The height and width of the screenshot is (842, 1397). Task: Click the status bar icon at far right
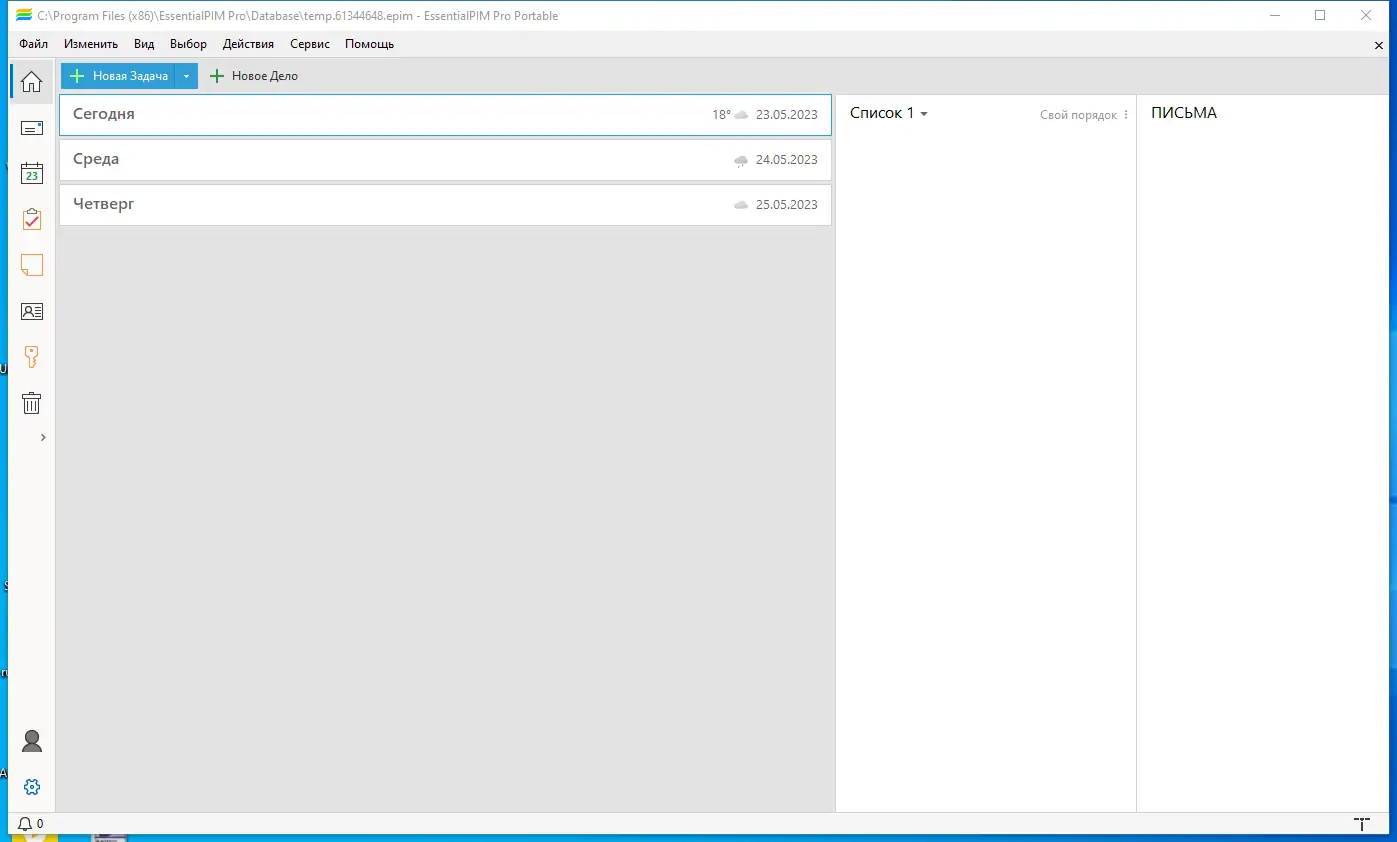point(1361,824)
